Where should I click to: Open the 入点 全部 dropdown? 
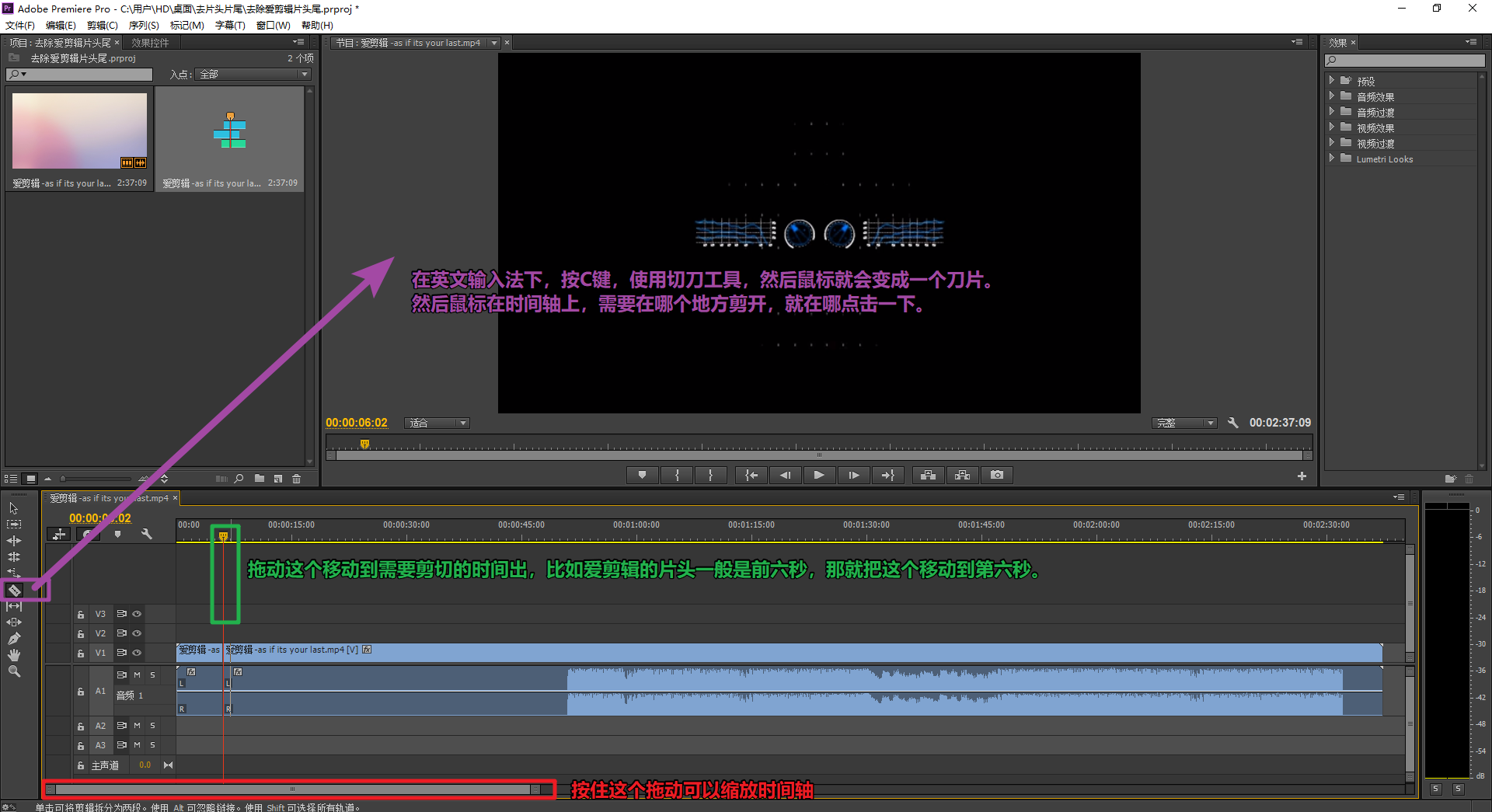coord(253,75)
